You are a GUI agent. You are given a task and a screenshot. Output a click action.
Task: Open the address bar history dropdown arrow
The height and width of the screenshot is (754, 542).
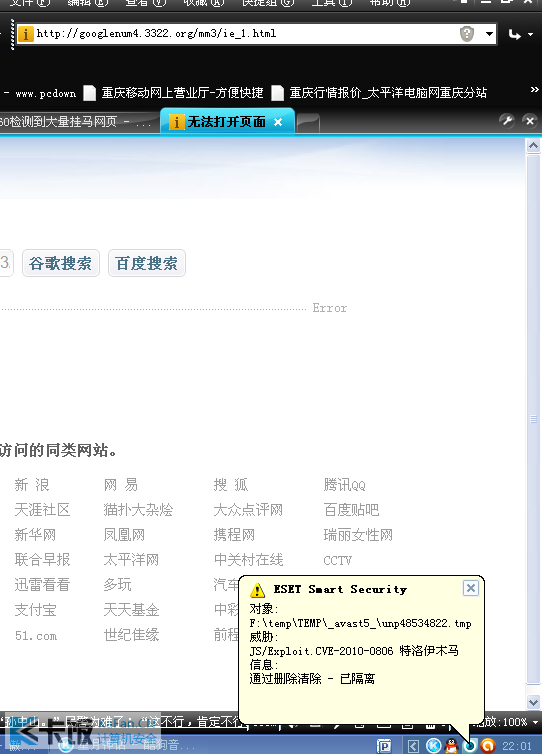point(489,34)
